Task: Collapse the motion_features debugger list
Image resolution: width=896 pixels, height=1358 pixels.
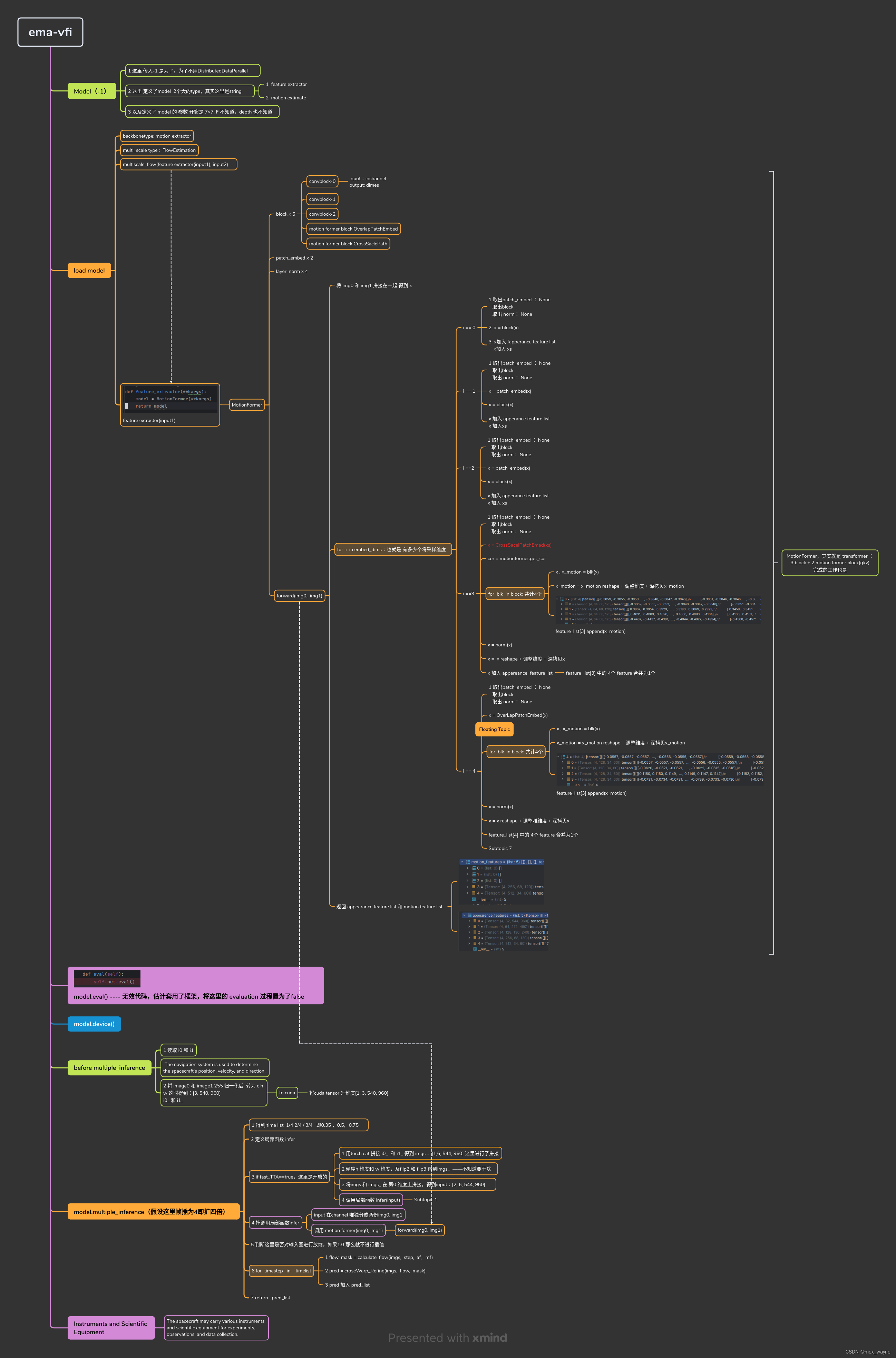Action: 462,862
